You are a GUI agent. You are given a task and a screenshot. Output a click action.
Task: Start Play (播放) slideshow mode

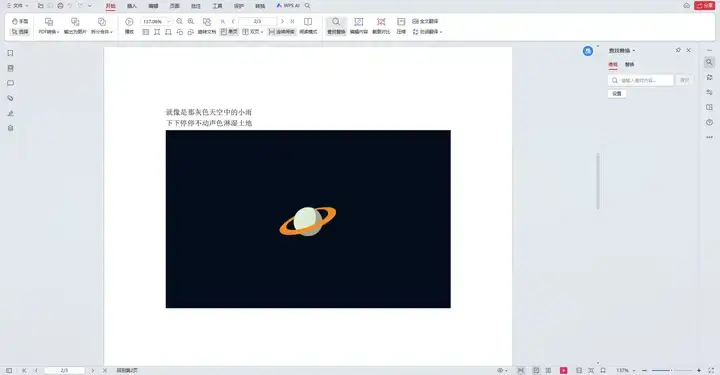coord(129,26)
